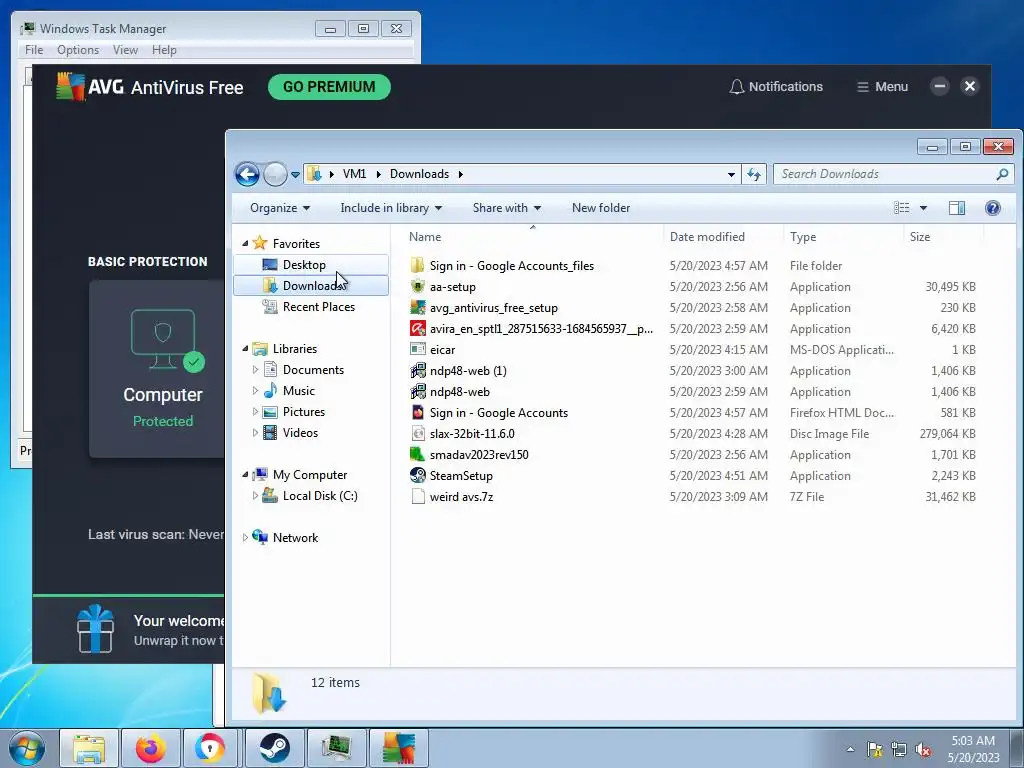Click the Search Downloads field

(893, 174)
